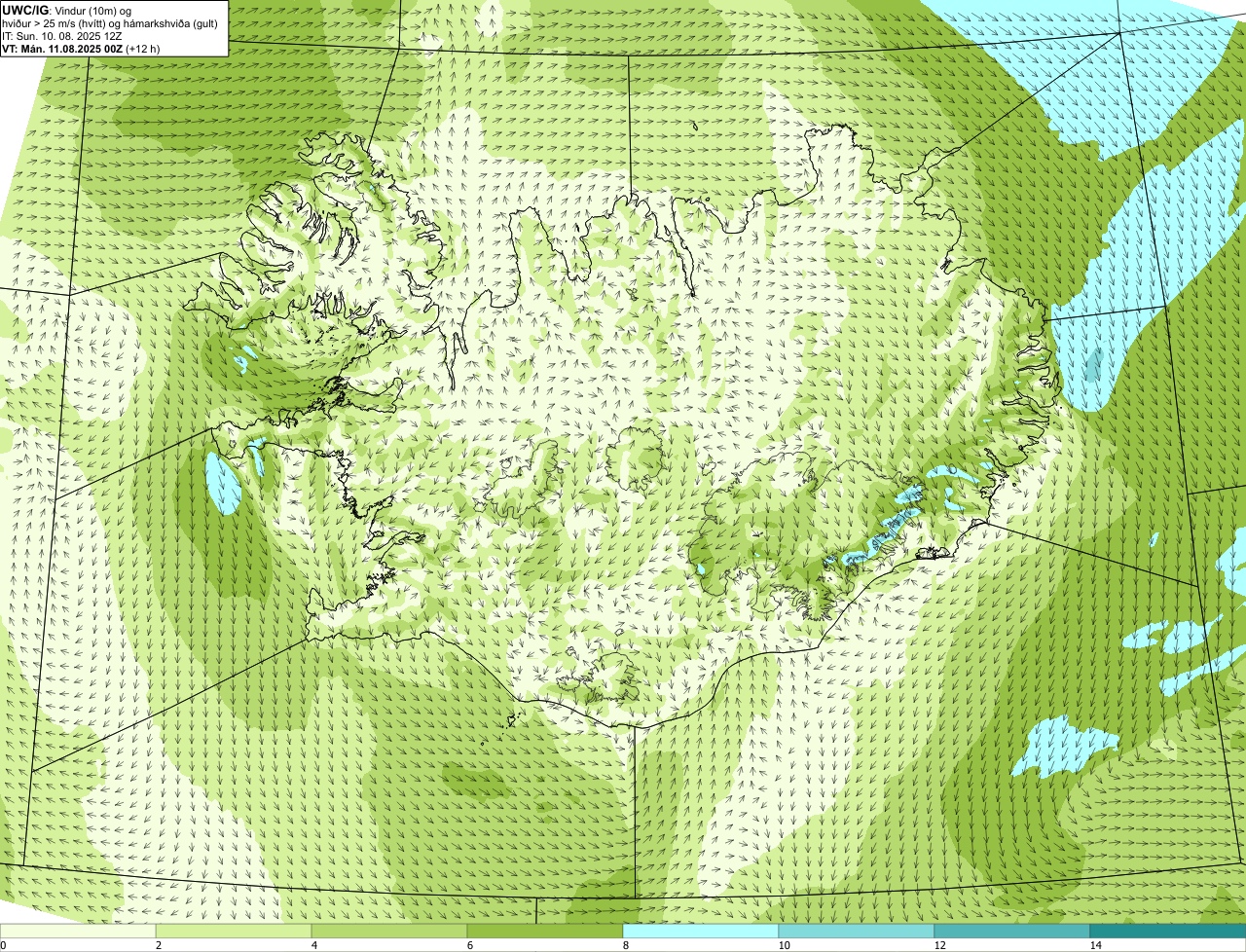This screenshot has height=952, width=1246.
Task: Click the '12' tick label on the scale
Action: pyautogui.click(x=939, y=945)
